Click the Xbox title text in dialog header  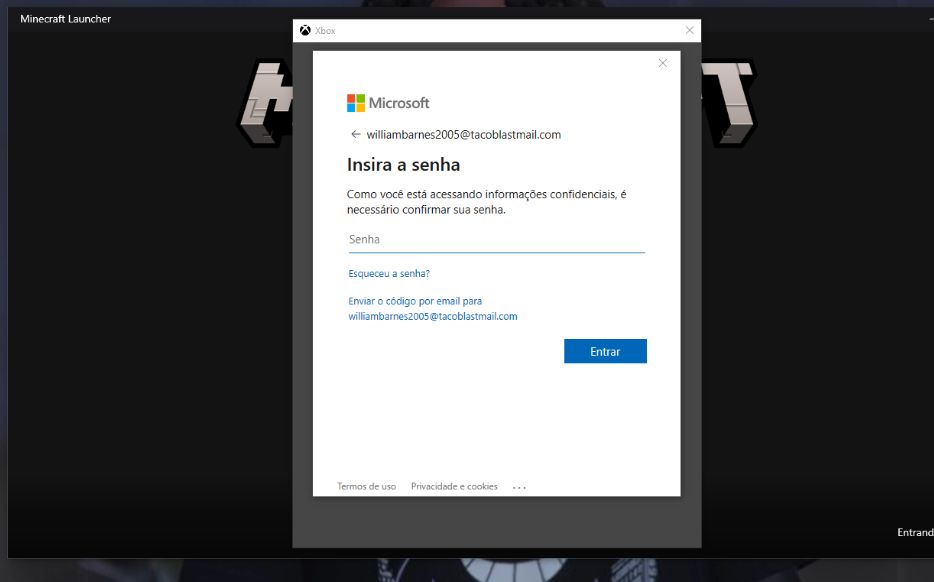click(325, 31)
